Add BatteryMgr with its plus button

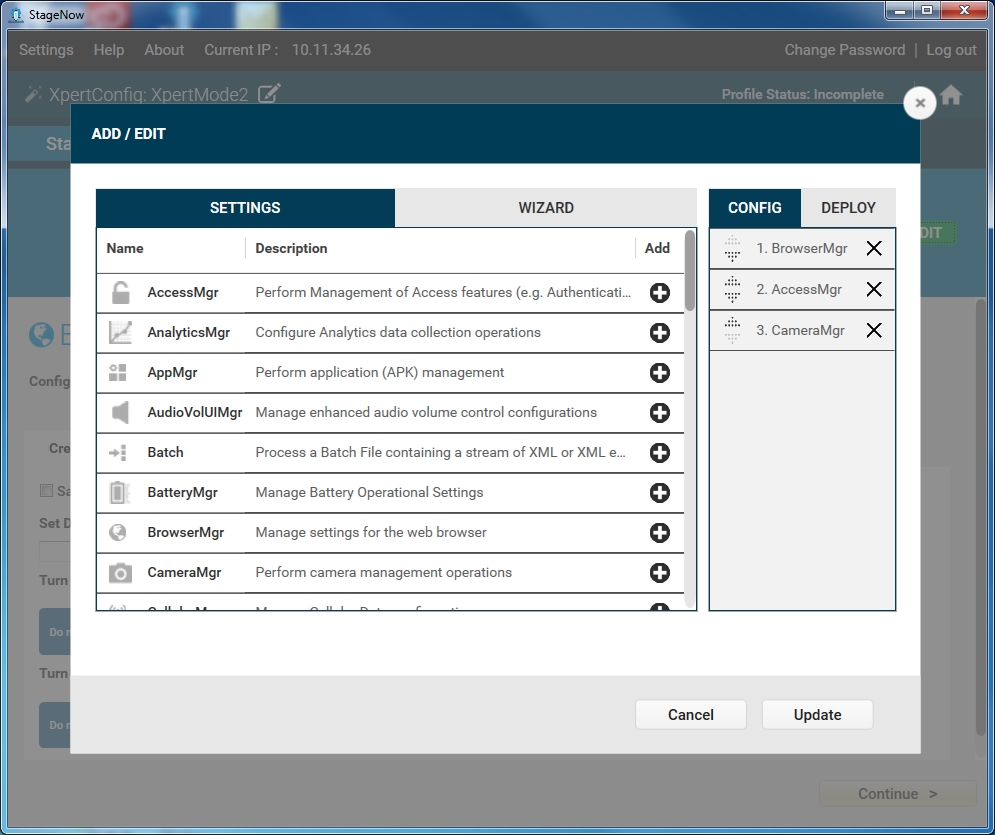(659, 493)
